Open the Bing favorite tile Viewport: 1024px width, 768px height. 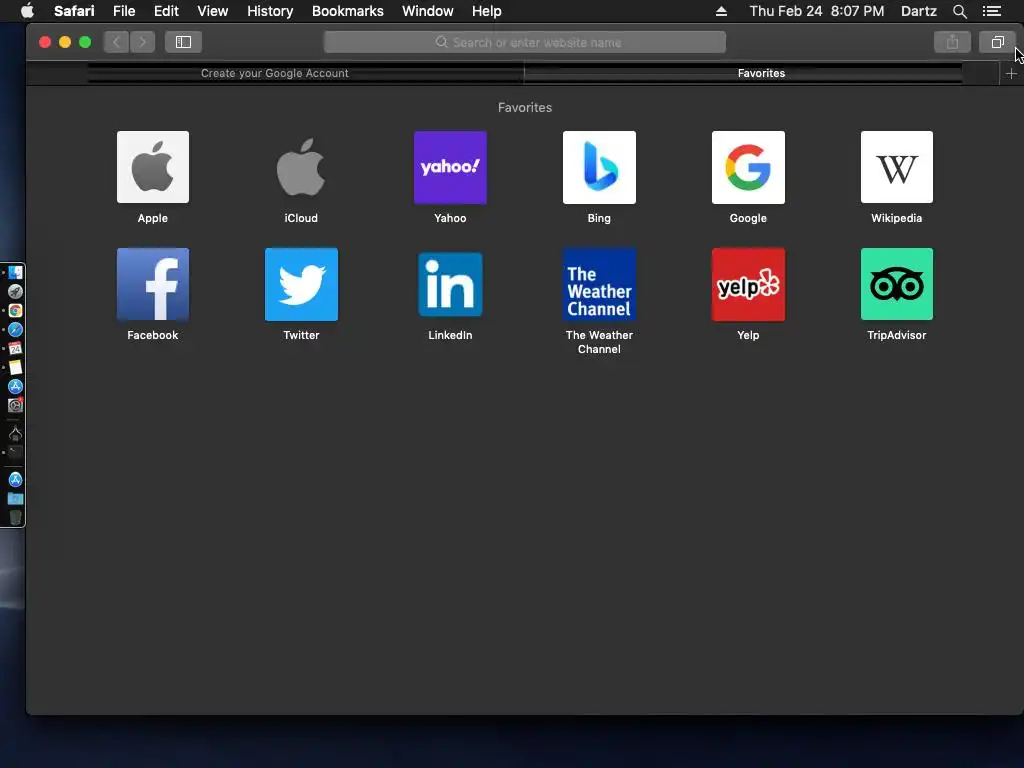click(599, 167)
